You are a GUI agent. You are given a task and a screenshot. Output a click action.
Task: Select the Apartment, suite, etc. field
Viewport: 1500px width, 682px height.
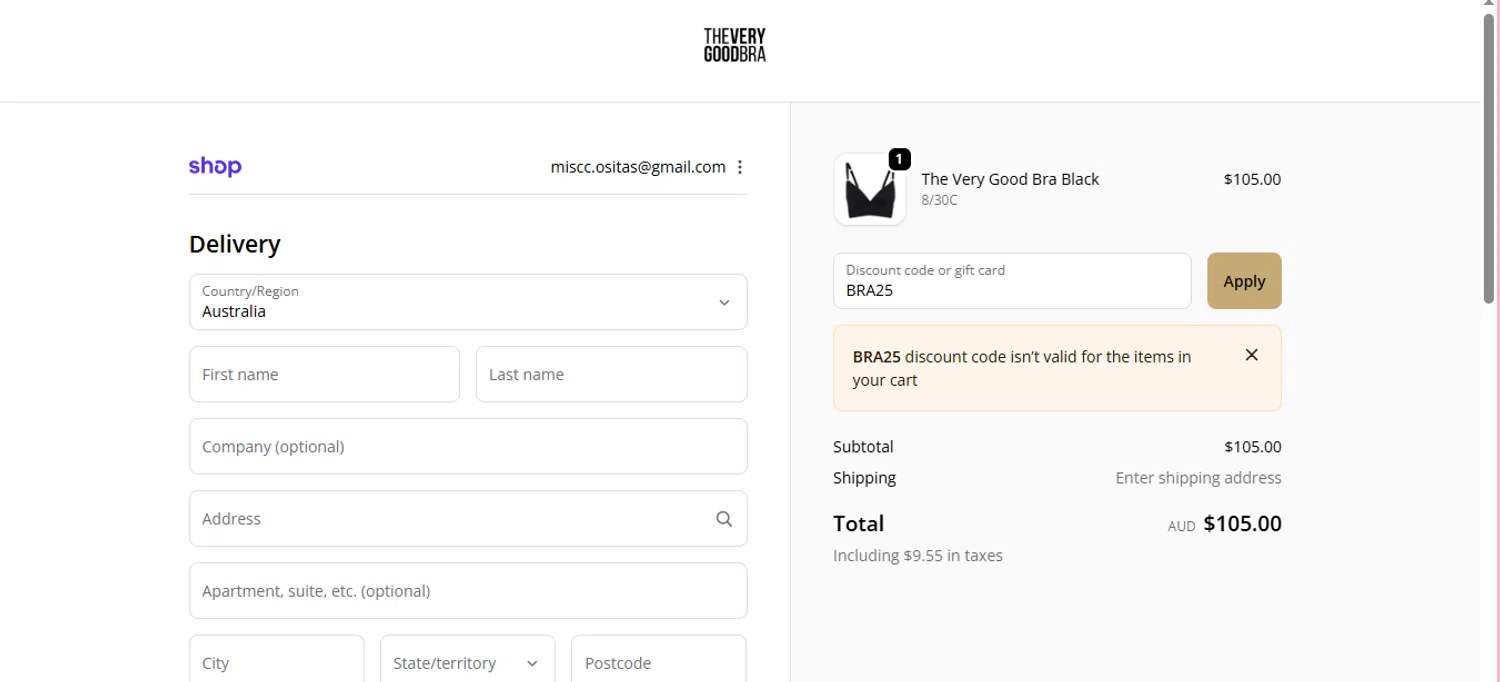pos(468,590)
